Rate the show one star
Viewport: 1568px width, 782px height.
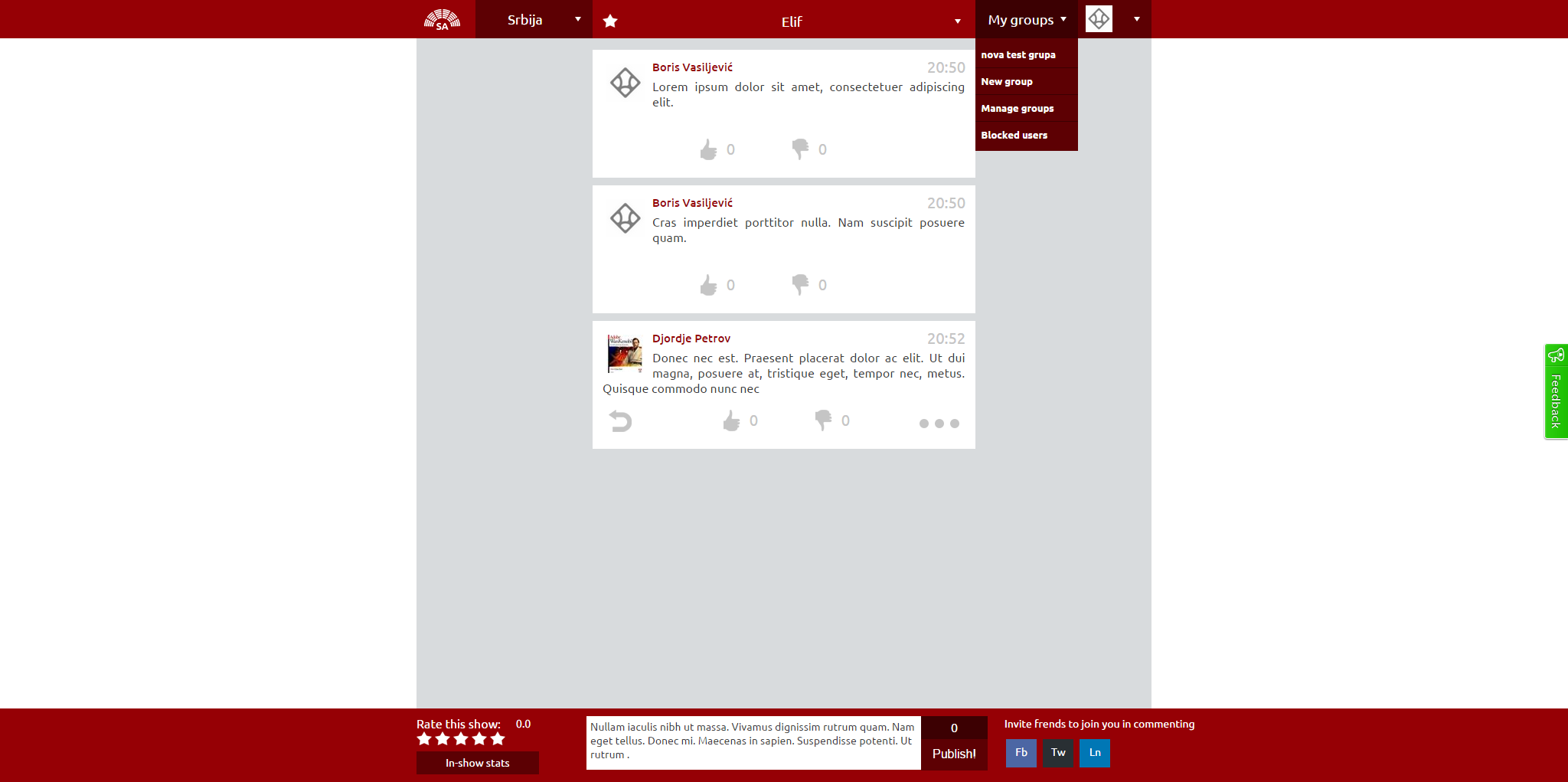pos(424,739)
